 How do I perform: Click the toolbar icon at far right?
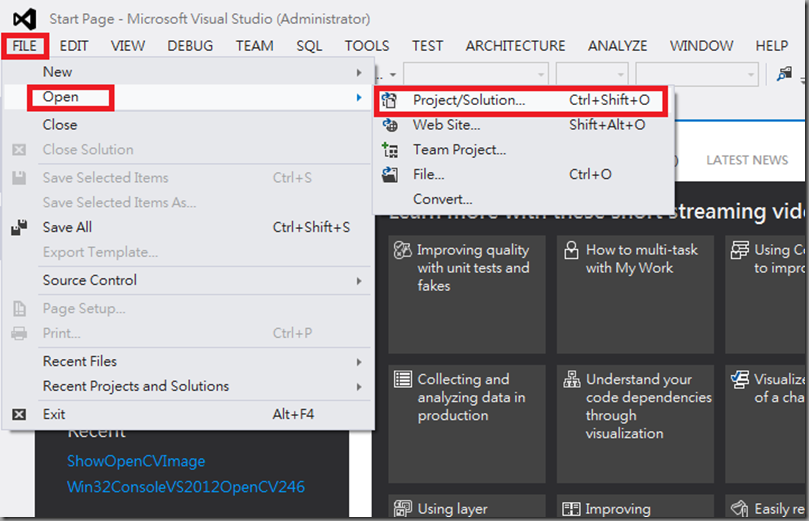[x=784, y=74]
